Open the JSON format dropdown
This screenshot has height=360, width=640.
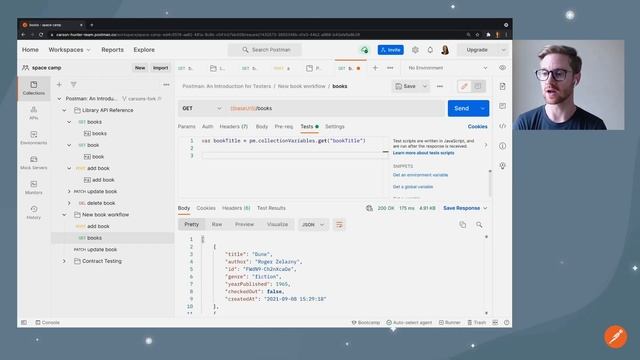(313, 224)
